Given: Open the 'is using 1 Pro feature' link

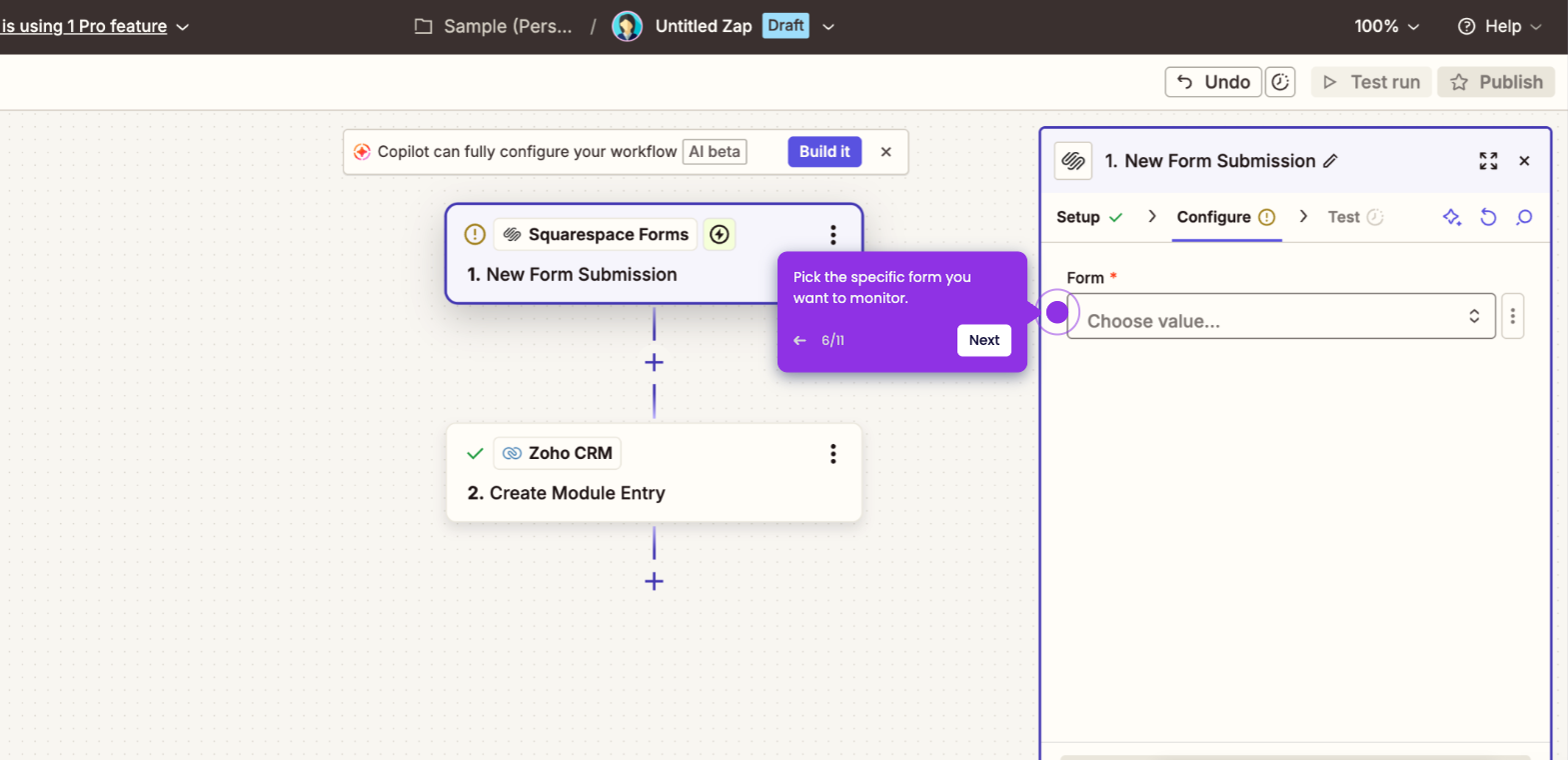Looking at the screenshot, I should (x=84, y=26).
